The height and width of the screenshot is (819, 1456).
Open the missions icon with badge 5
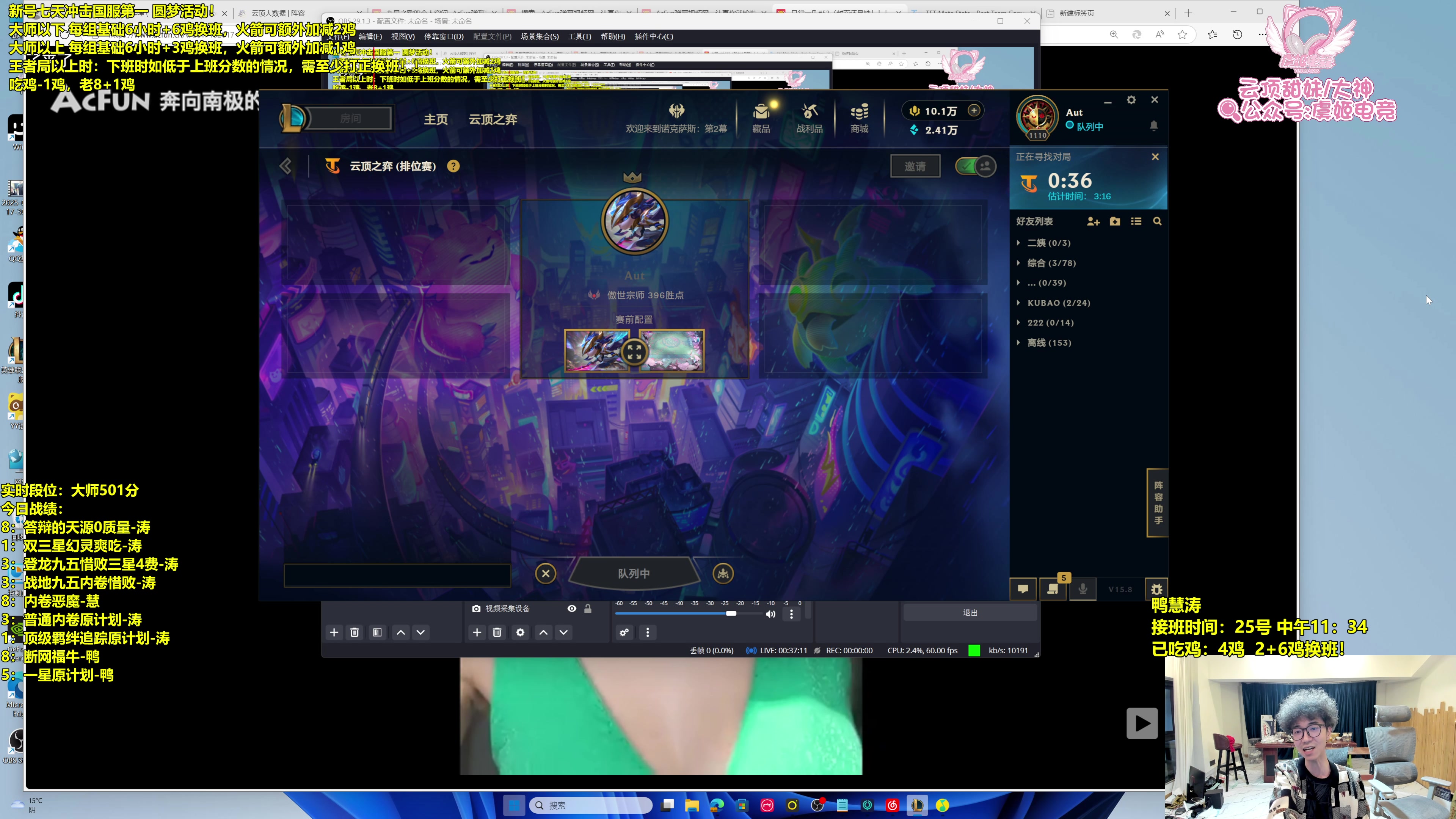coord(1053,589)
